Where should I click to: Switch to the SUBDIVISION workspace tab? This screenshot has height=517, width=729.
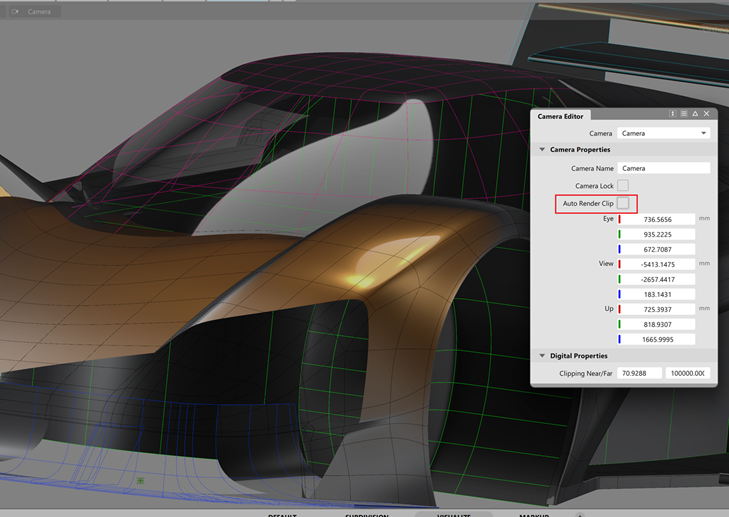click(367, 515)
